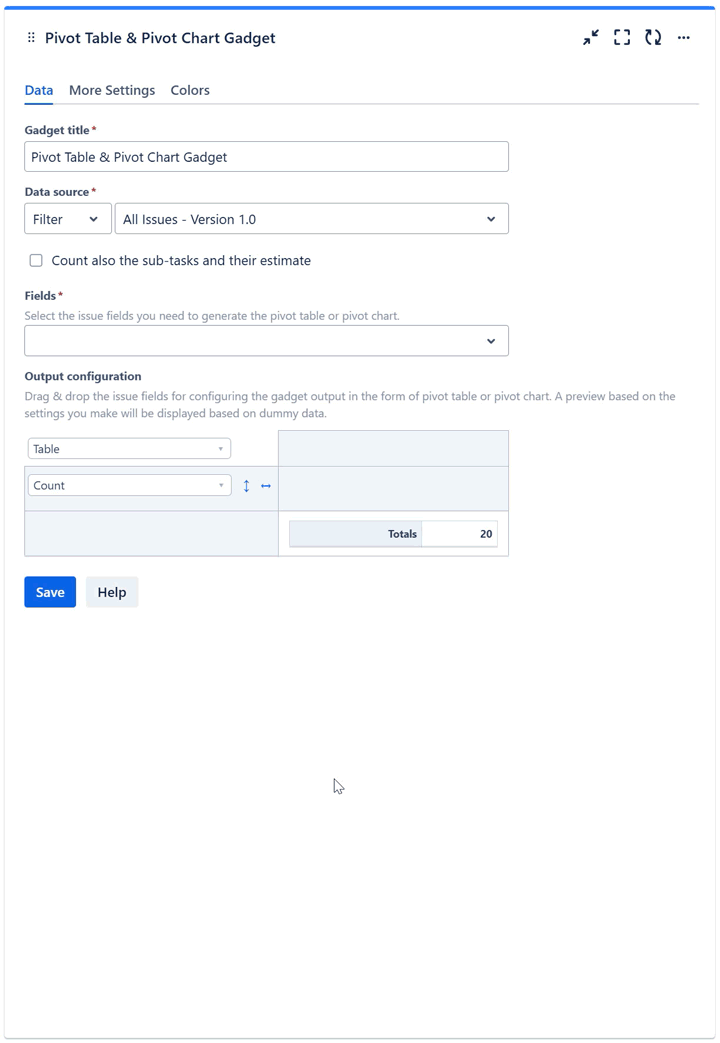Click the Save button
720x1043 pixels.
coord(50,592)
